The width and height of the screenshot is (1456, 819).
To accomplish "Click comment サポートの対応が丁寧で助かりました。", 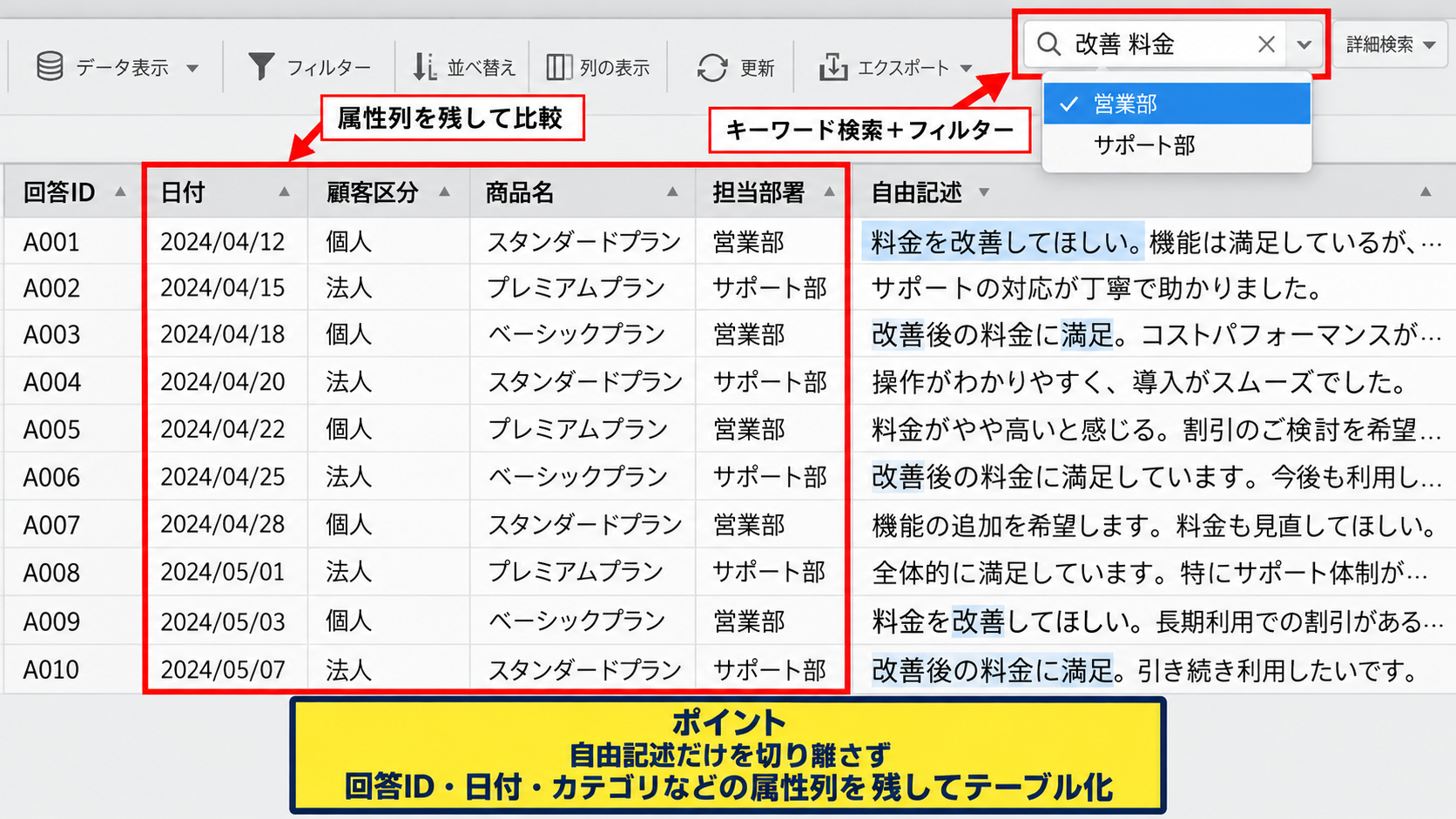I will (1097, 287).
